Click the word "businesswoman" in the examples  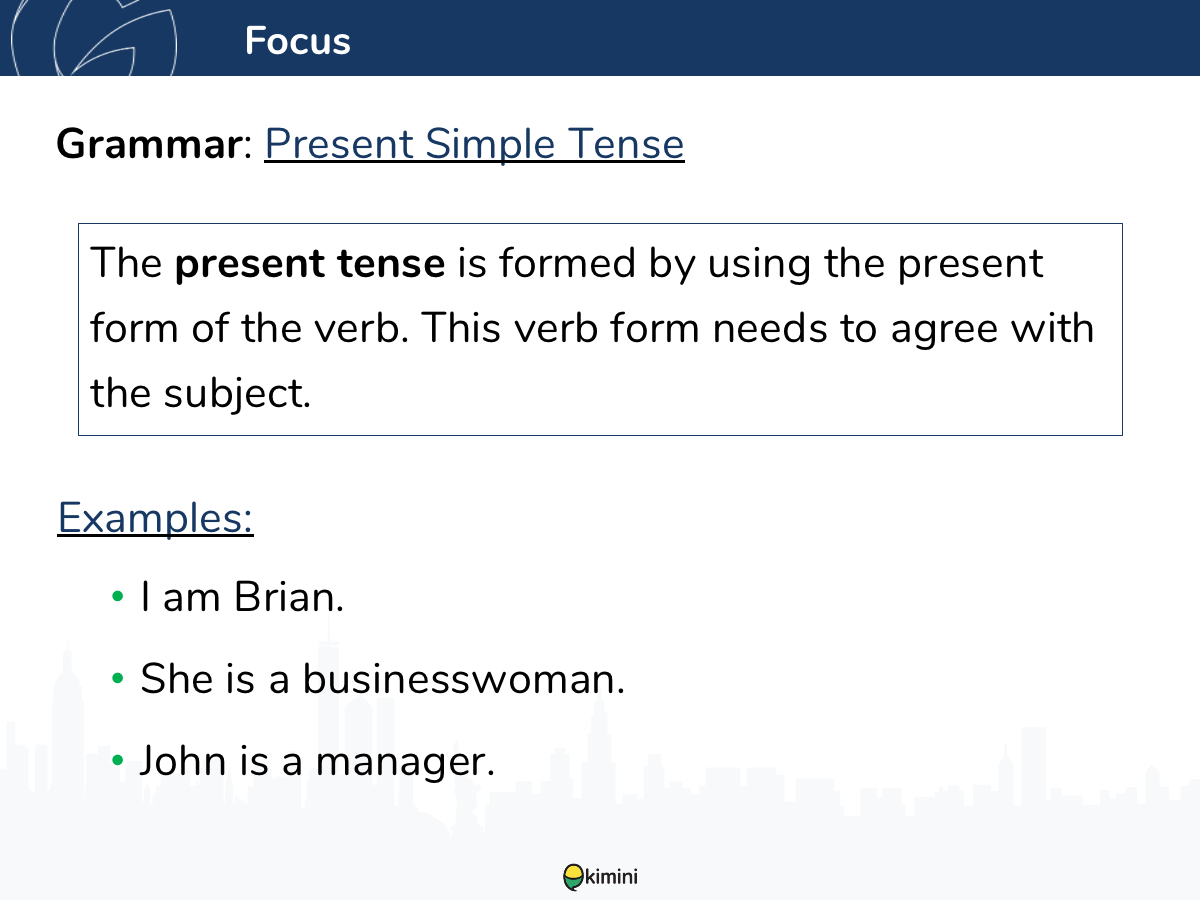pos(463,679)
